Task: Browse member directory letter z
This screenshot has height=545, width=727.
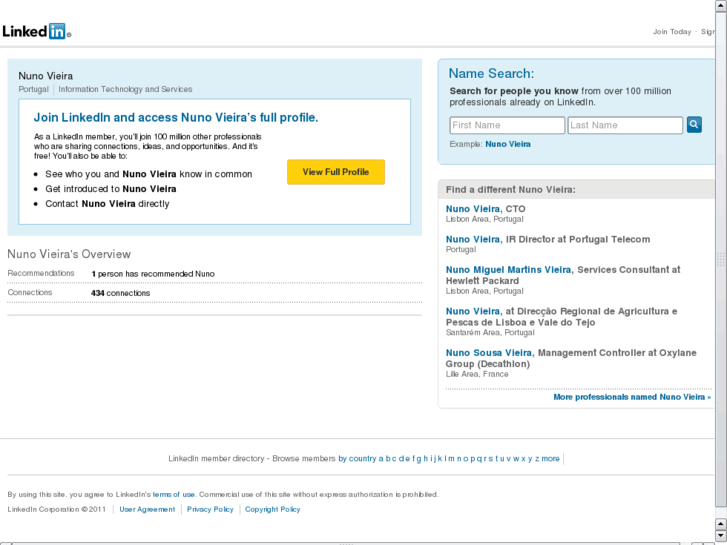Action: point(537,459)
